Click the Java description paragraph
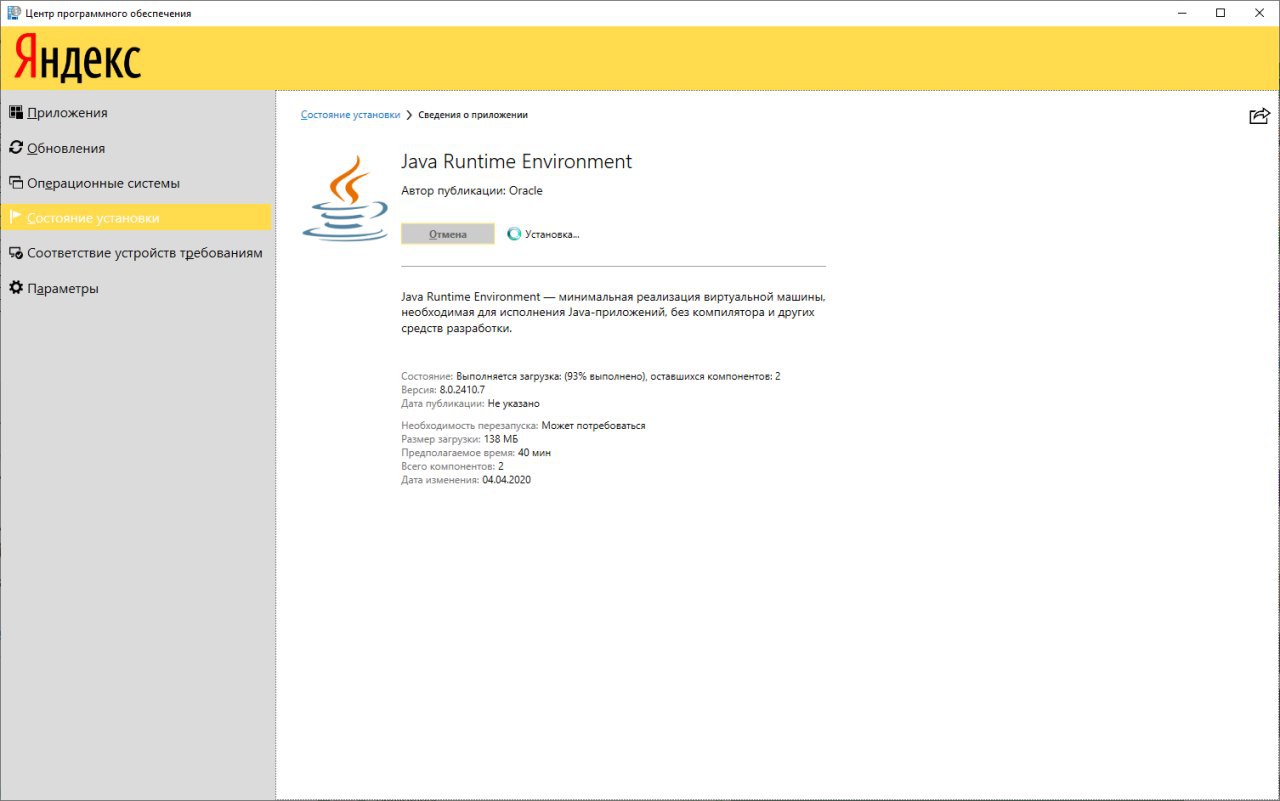This screenshot has height=801, width=1280. pyautogui.click(x=613, y=313)
